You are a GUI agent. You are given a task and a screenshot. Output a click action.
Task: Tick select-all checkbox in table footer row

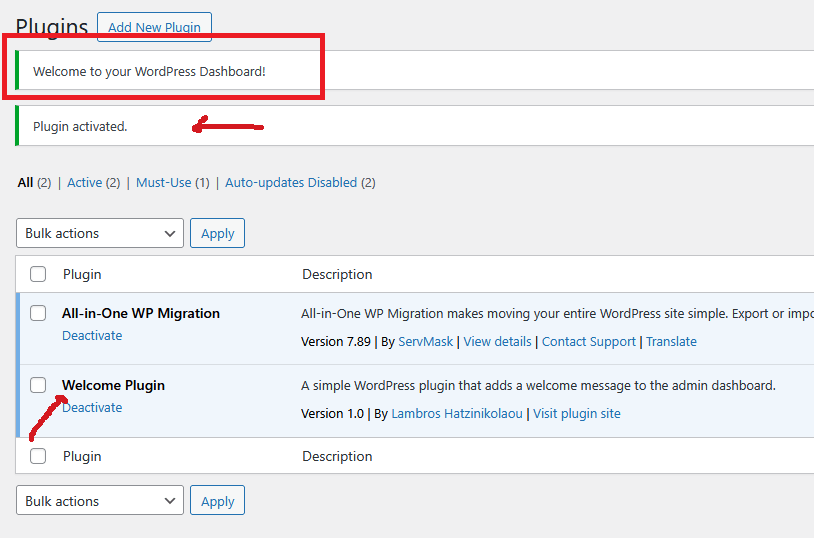coord(38,456)
